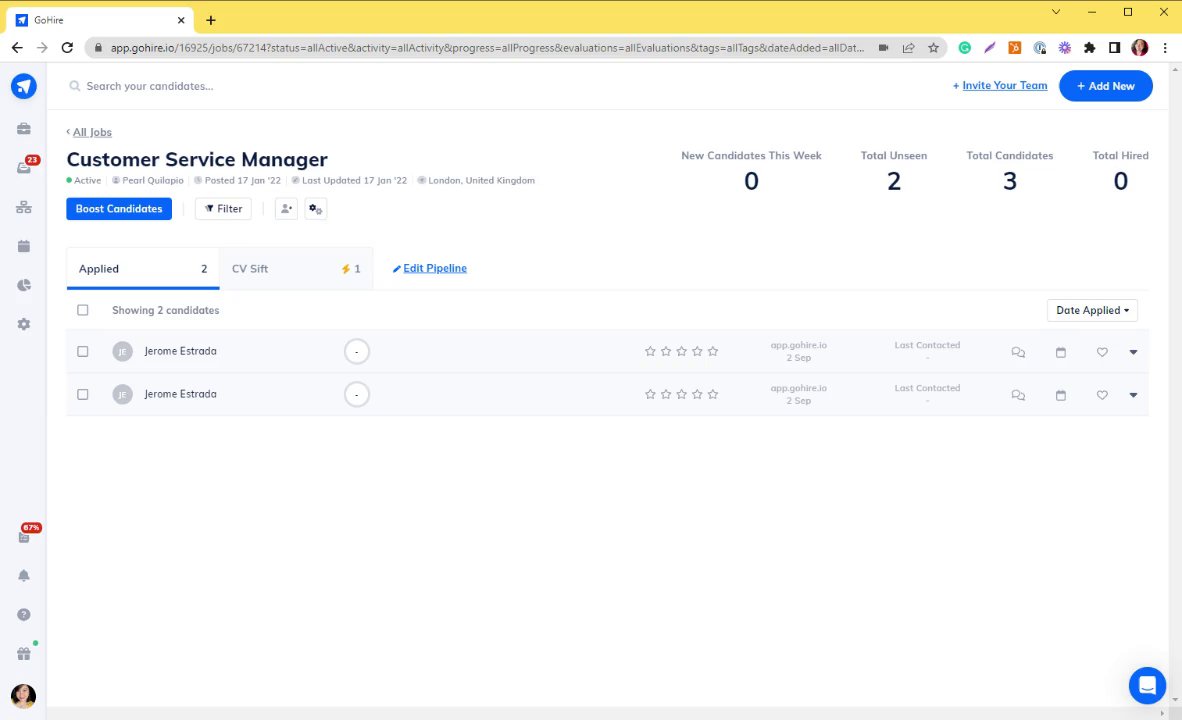
Task: Favorite second Jerome Estrada with heart icon
Action: click(1102, 395)
